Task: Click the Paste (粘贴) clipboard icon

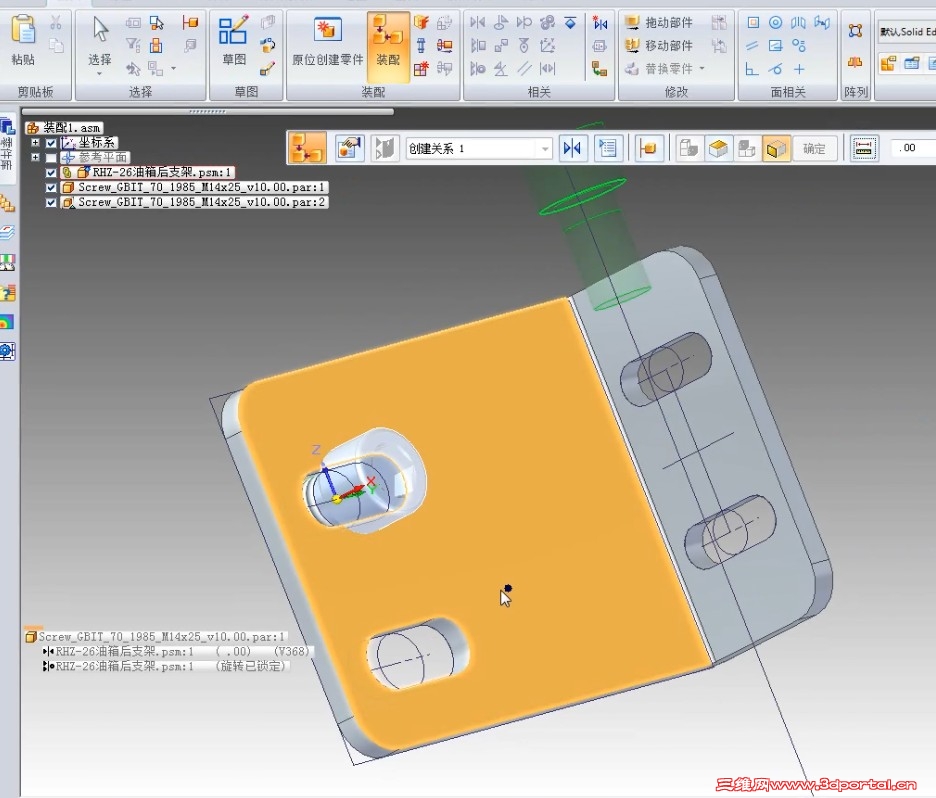Action: (x=23, y=29)
